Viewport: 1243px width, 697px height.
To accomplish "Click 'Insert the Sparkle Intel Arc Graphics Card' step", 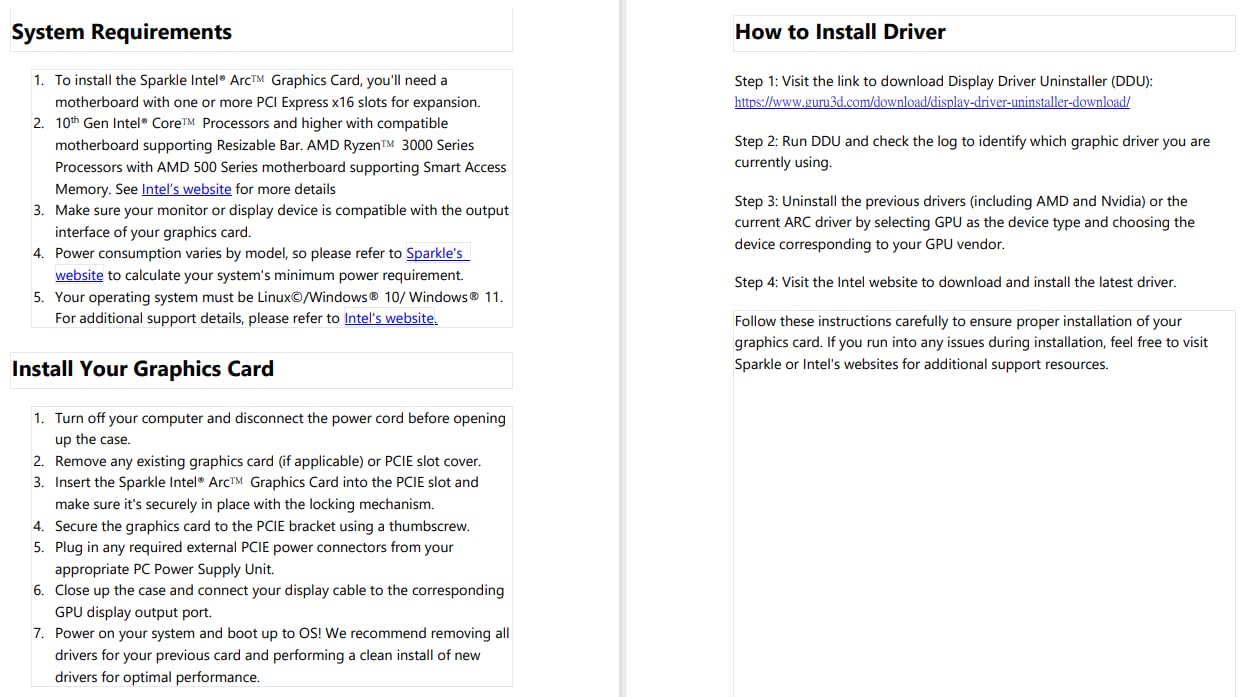I will tap(267, 493).
